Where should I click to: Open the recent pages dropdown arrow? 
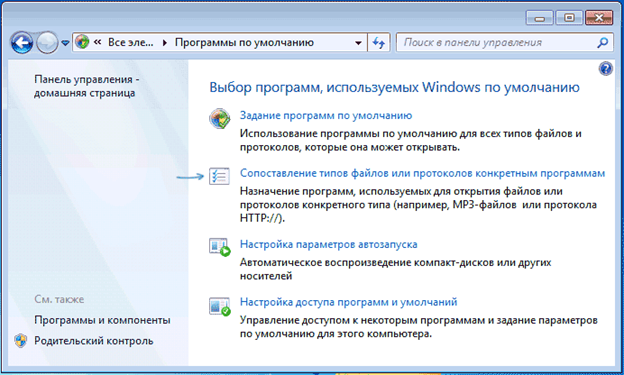(65, 43)
